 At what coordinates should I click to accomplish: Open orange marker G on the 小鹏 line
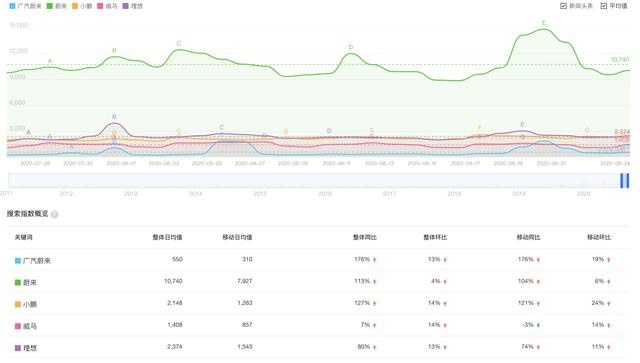pos(587,130)
